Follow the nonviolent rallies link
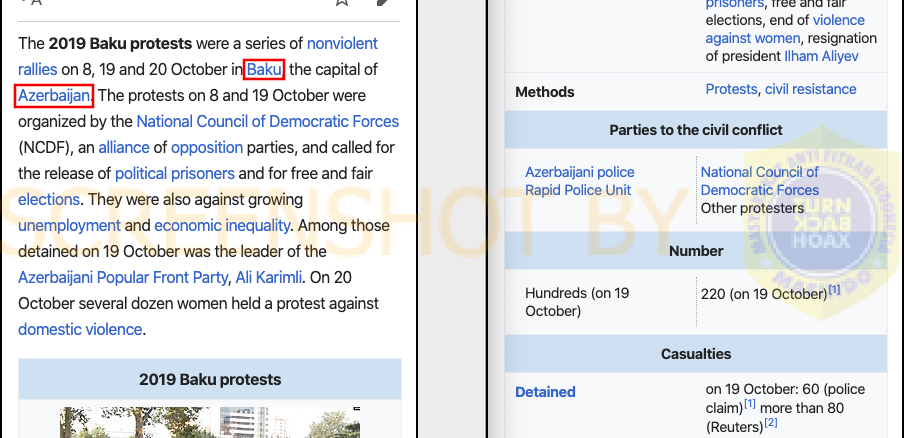 pos(198,56)
